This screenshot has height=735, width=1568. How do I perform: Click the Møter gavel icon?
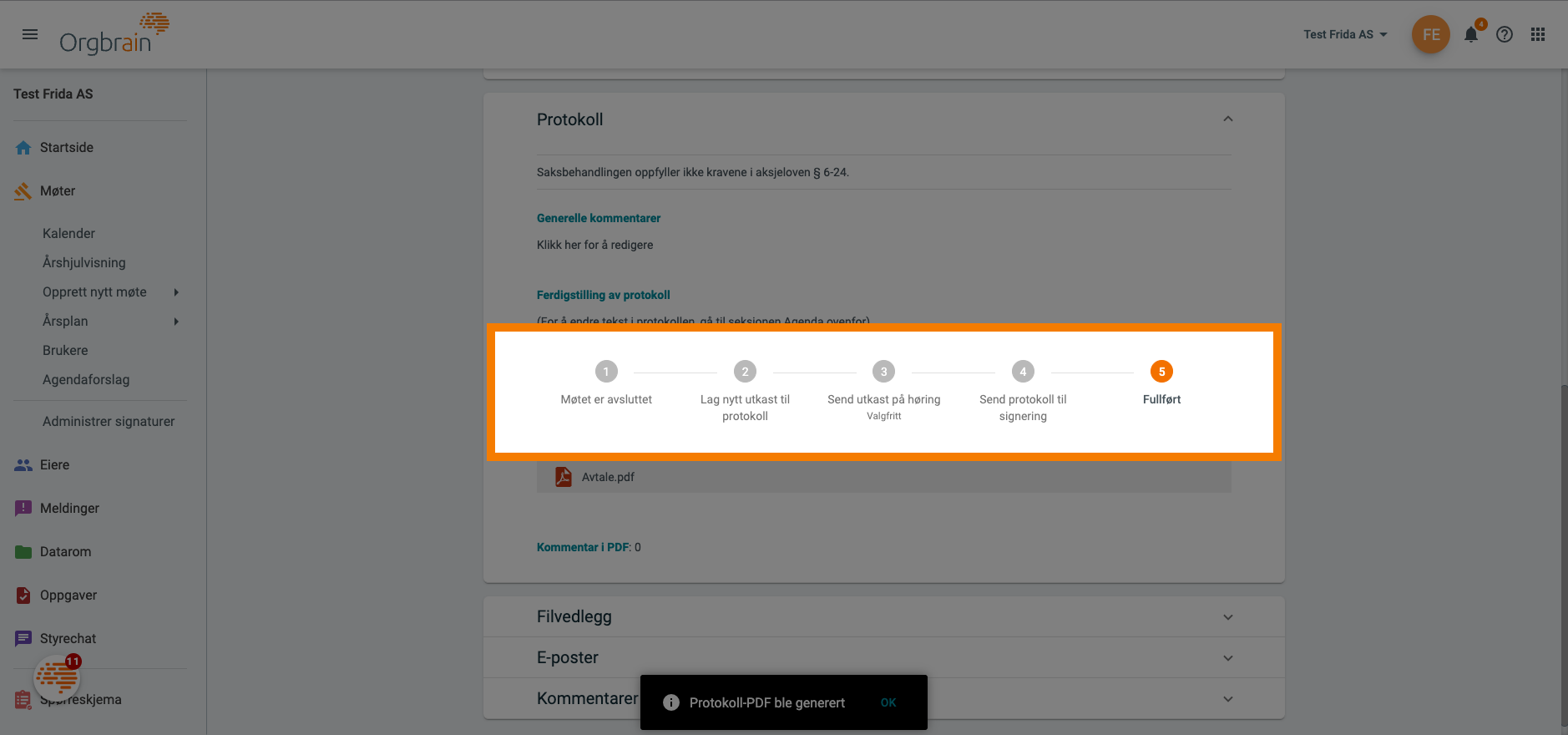(x=23, y=191)
